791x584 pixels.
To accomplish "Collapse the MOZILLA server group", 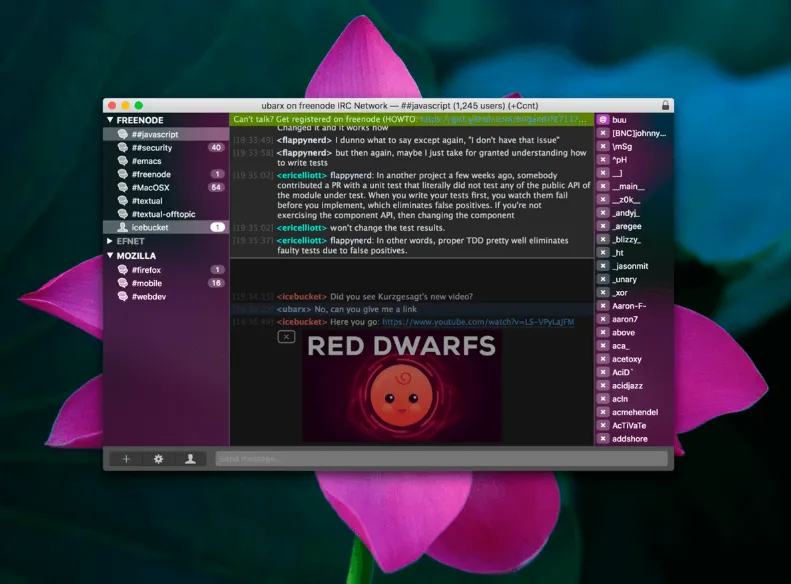I will pos(110,256).
